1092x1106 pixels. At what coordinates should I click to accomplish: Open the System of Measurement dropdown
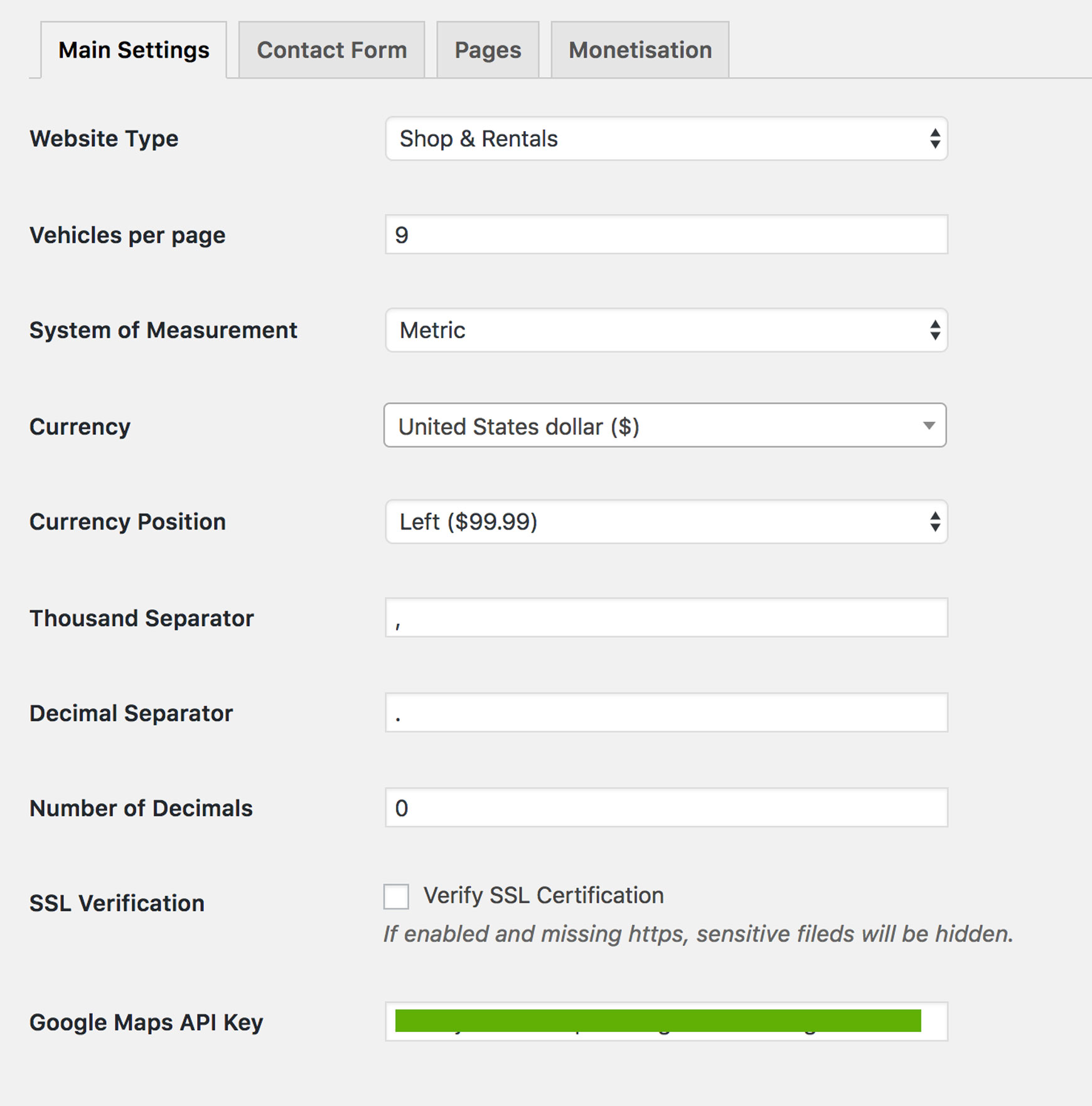coord(666,330)
